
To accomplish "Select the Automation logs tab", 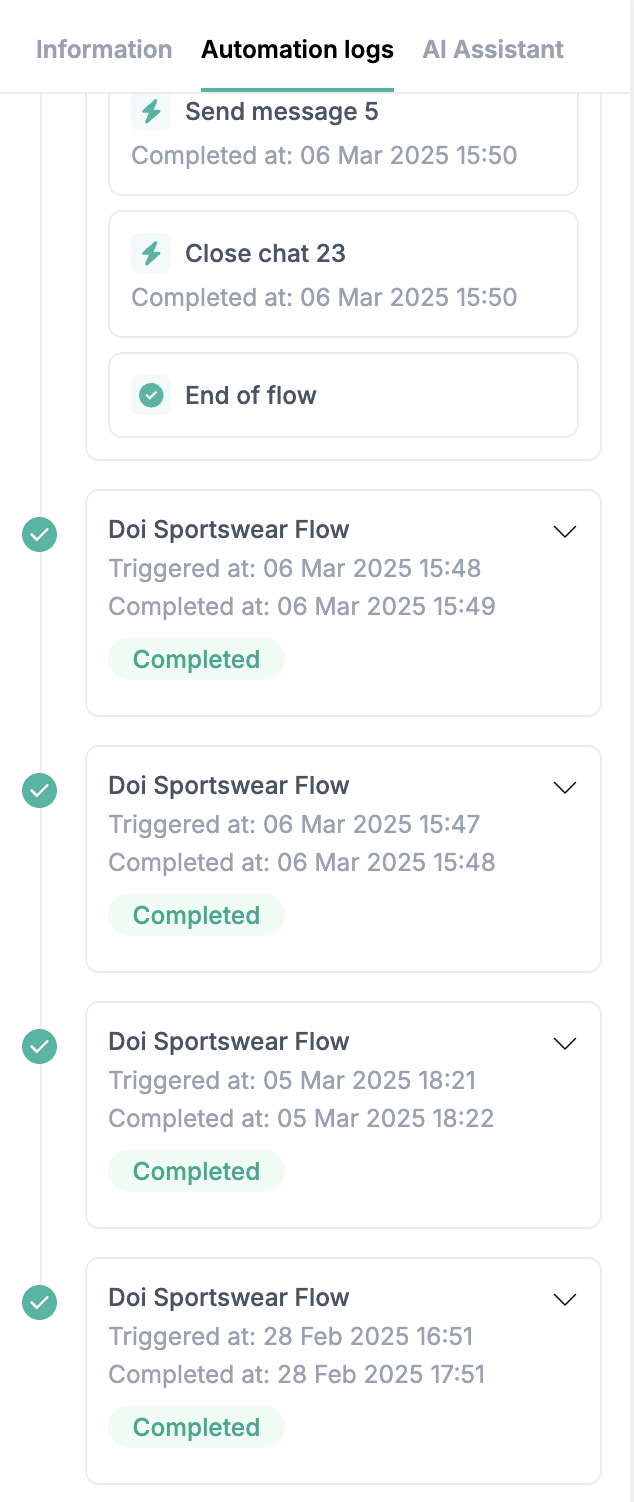I will [x=297, y=49].
